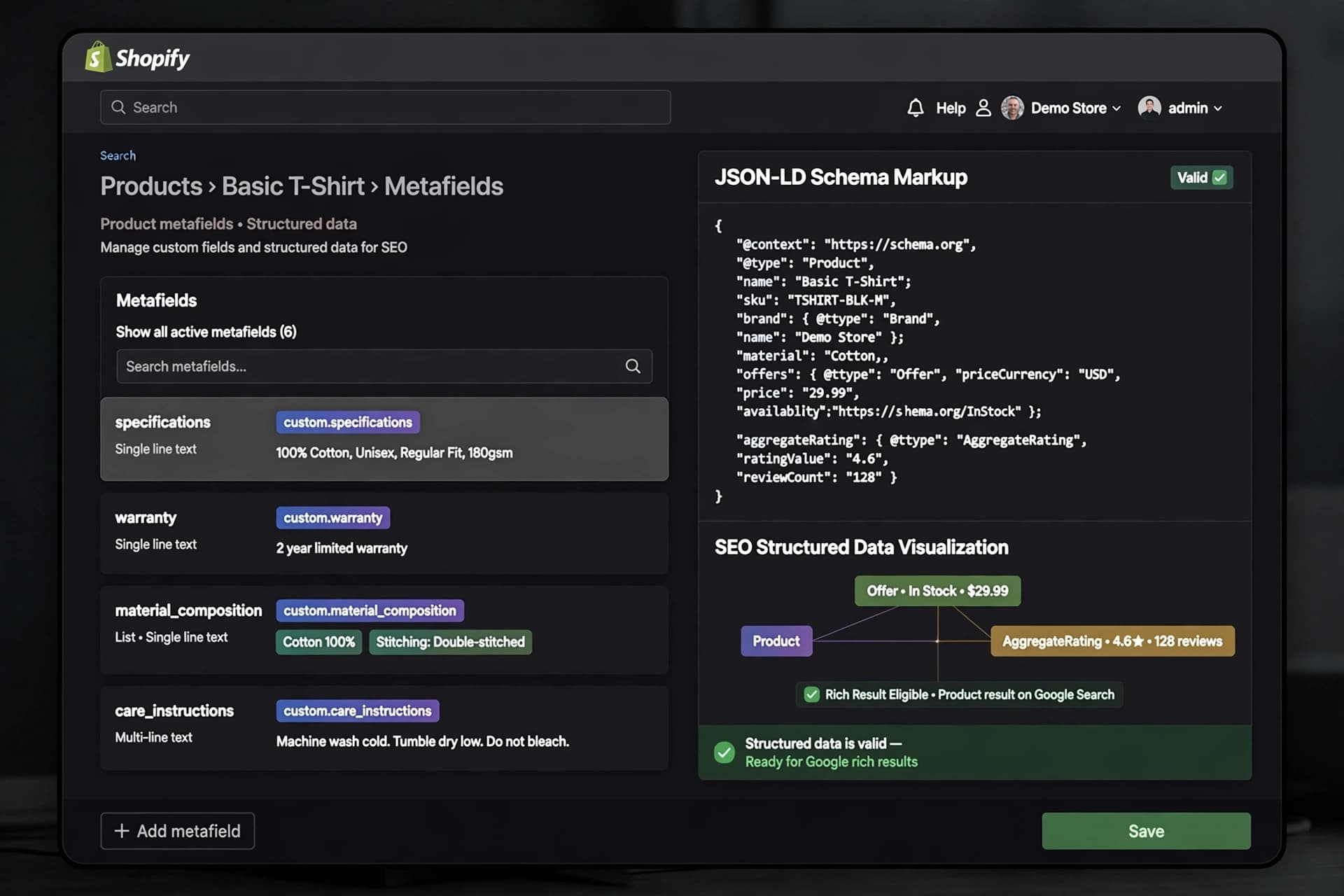Click Ready for Google rich results text
Image resolution: width=1344 pixels, height=896 pixels.
(x=831, y=762)
